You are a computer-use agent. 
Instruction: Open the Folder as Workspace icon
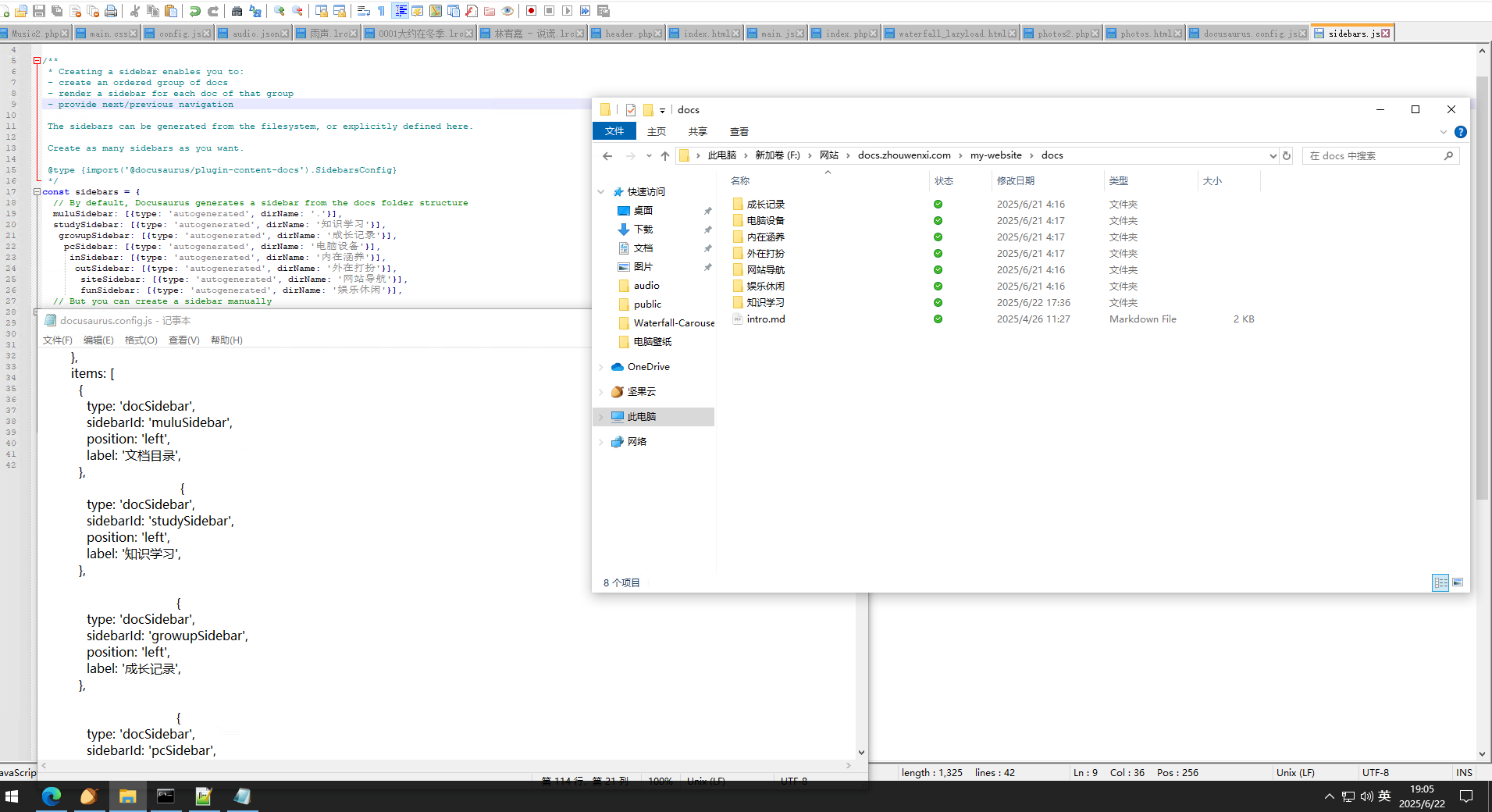489,11
